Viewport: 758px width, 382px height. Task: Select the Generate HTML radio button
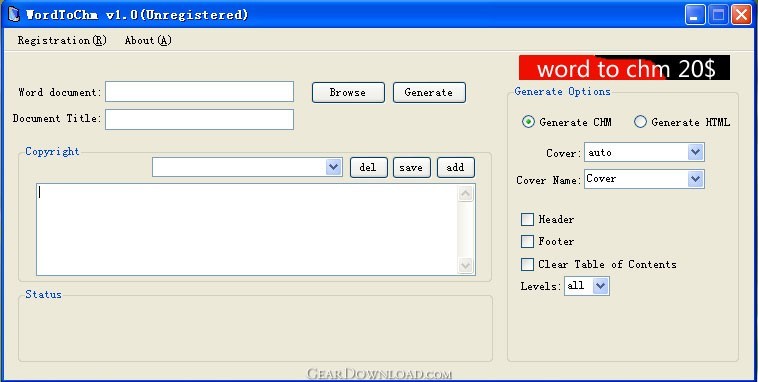click(640, 122)
